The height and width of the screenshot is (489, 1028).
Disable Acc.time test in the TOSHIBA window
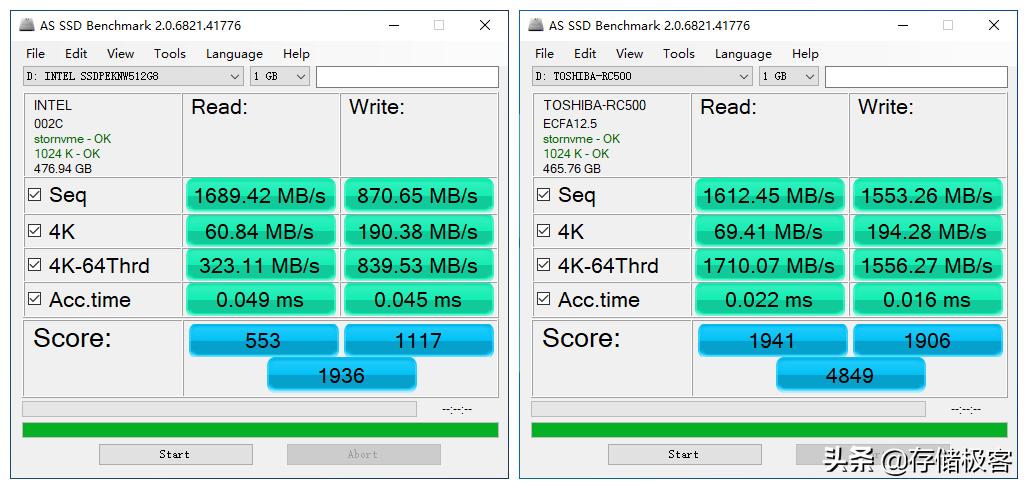(x=544, y=299)
